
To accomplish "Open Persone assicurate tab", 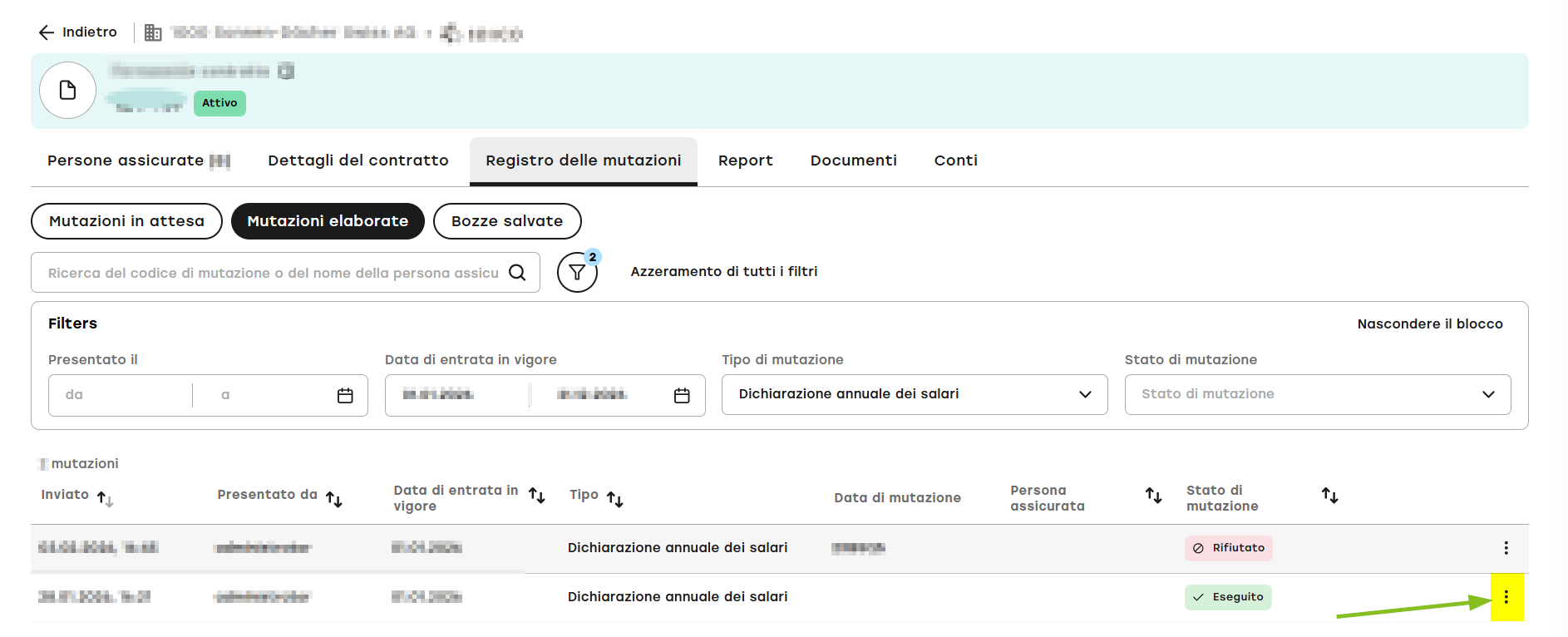I will click(139, 160).
